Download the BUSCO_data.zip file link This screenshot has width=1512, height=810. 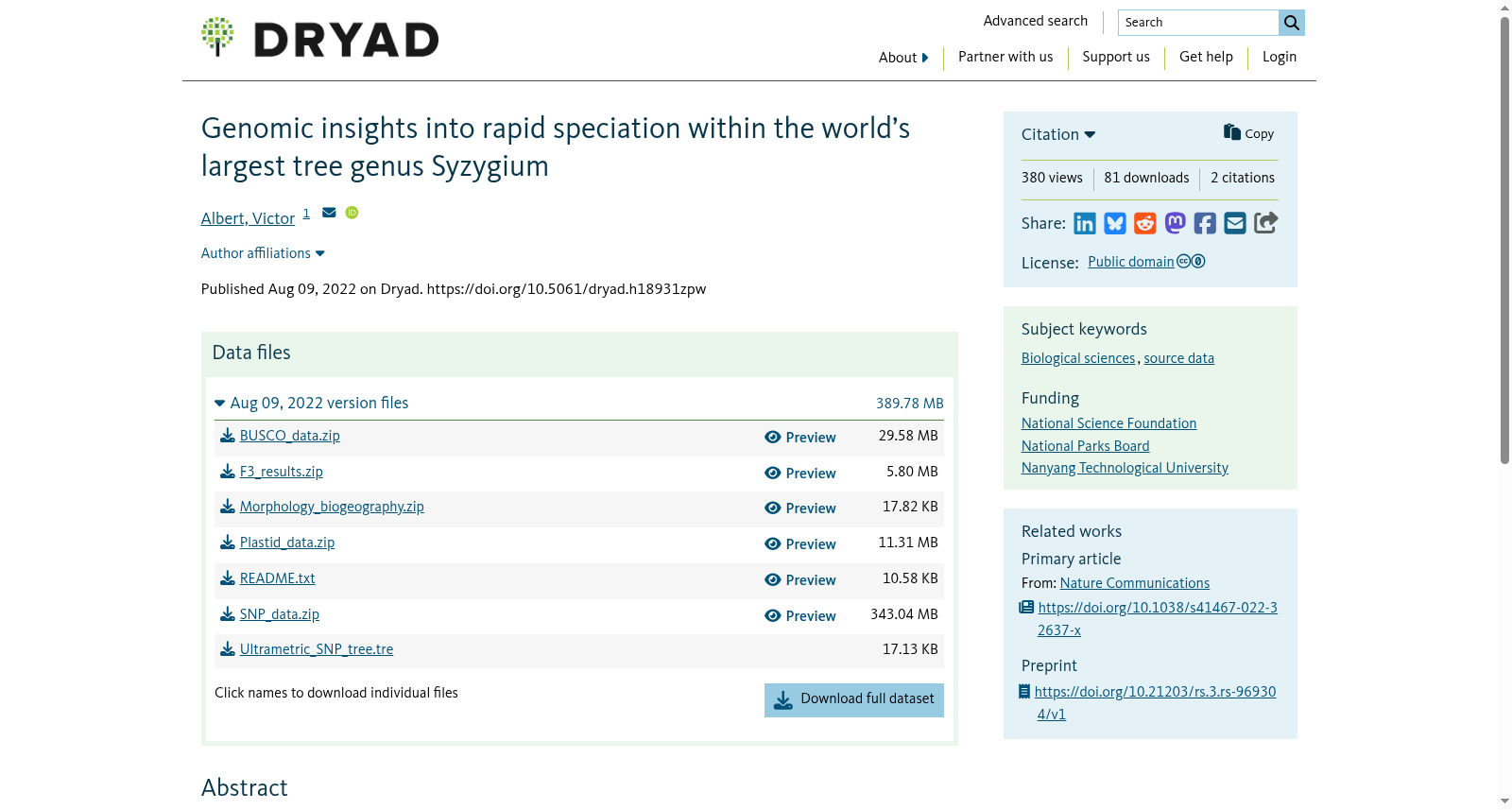[x=289, y=436]
